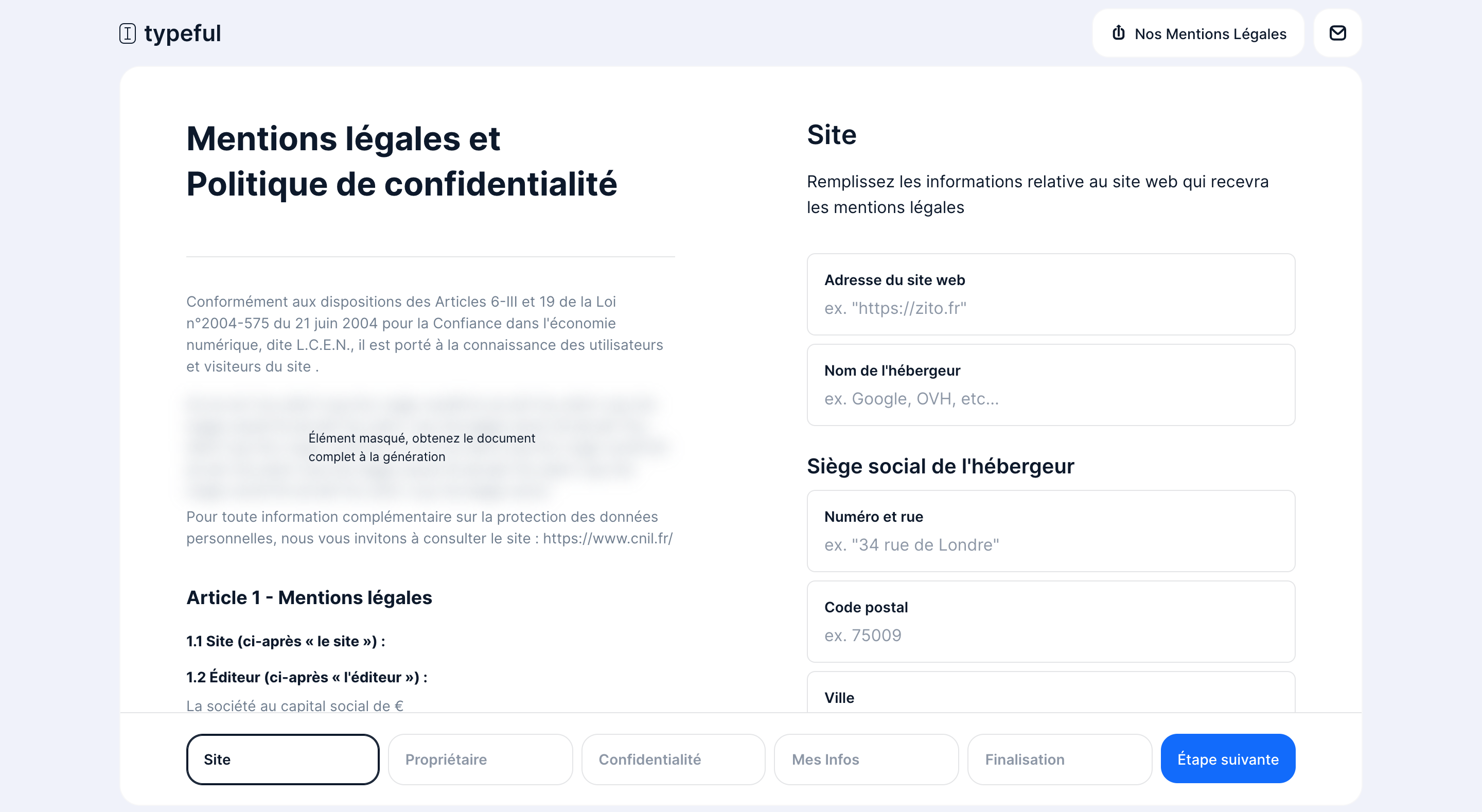Image resolution: width=1482 pixels, height=812 pixels.
Task: Jump to the Finalisation step
Action: point(1059,759)
